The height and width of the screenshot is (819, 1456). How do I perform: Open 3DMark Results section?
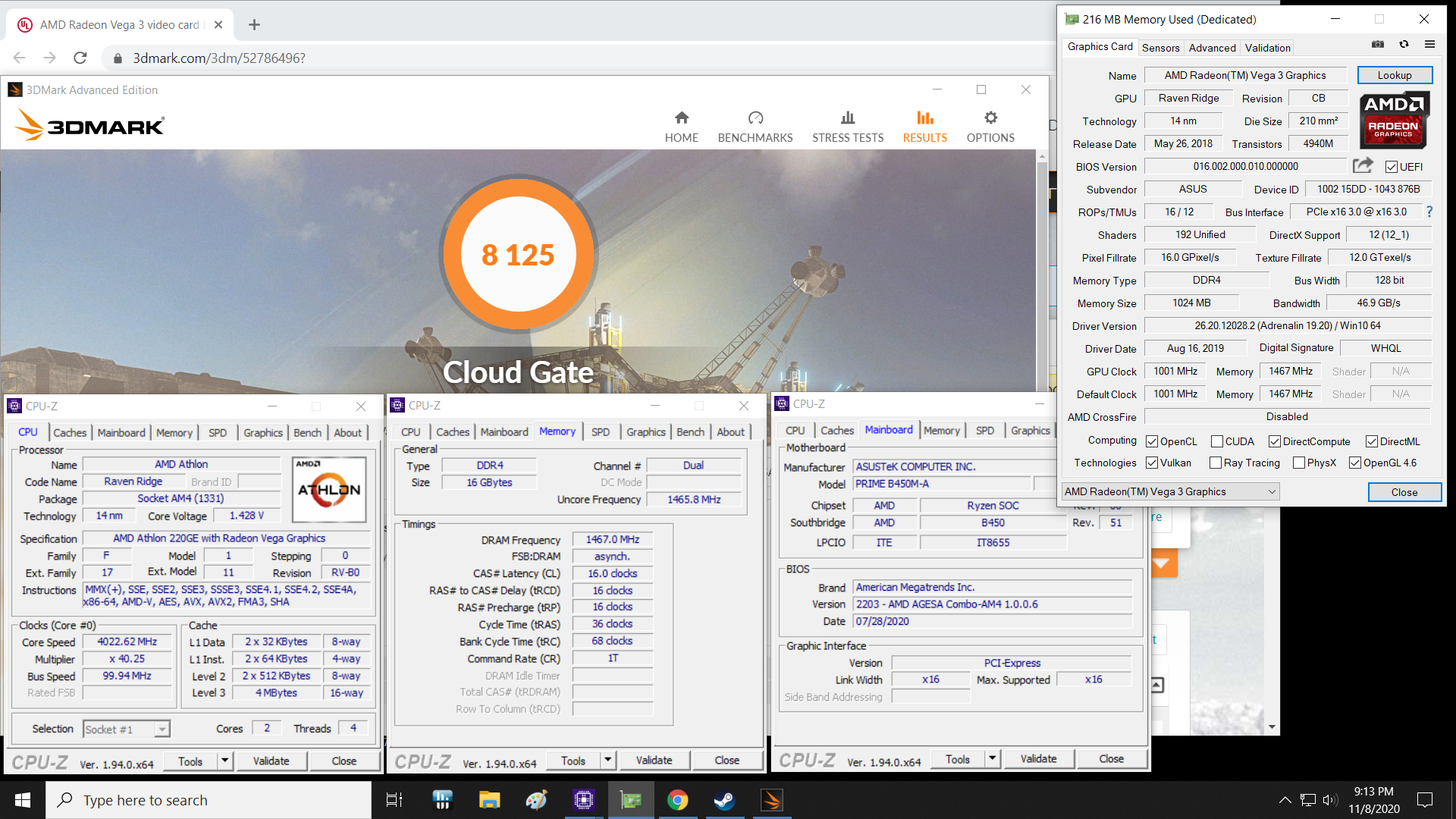tap(924, 127)
